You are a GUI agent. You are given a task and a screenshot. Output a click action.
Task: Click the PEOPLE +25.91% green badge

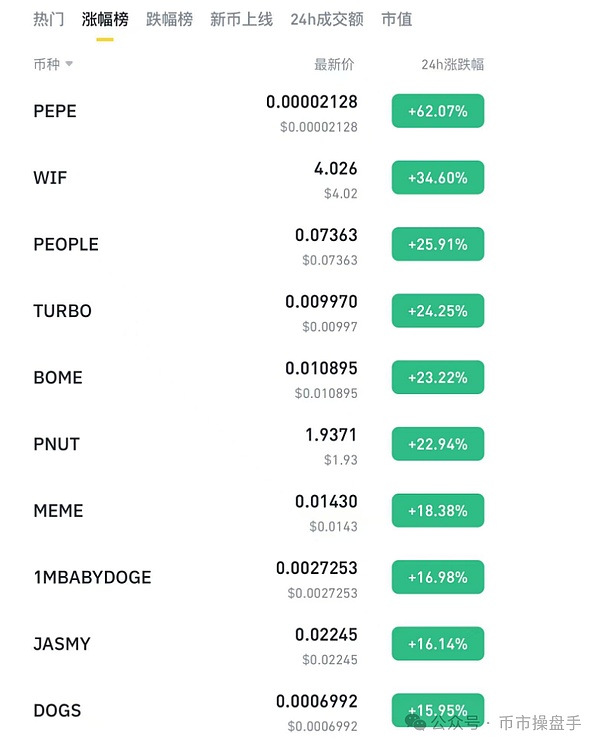pyautogui.click(x=438, y=244)
